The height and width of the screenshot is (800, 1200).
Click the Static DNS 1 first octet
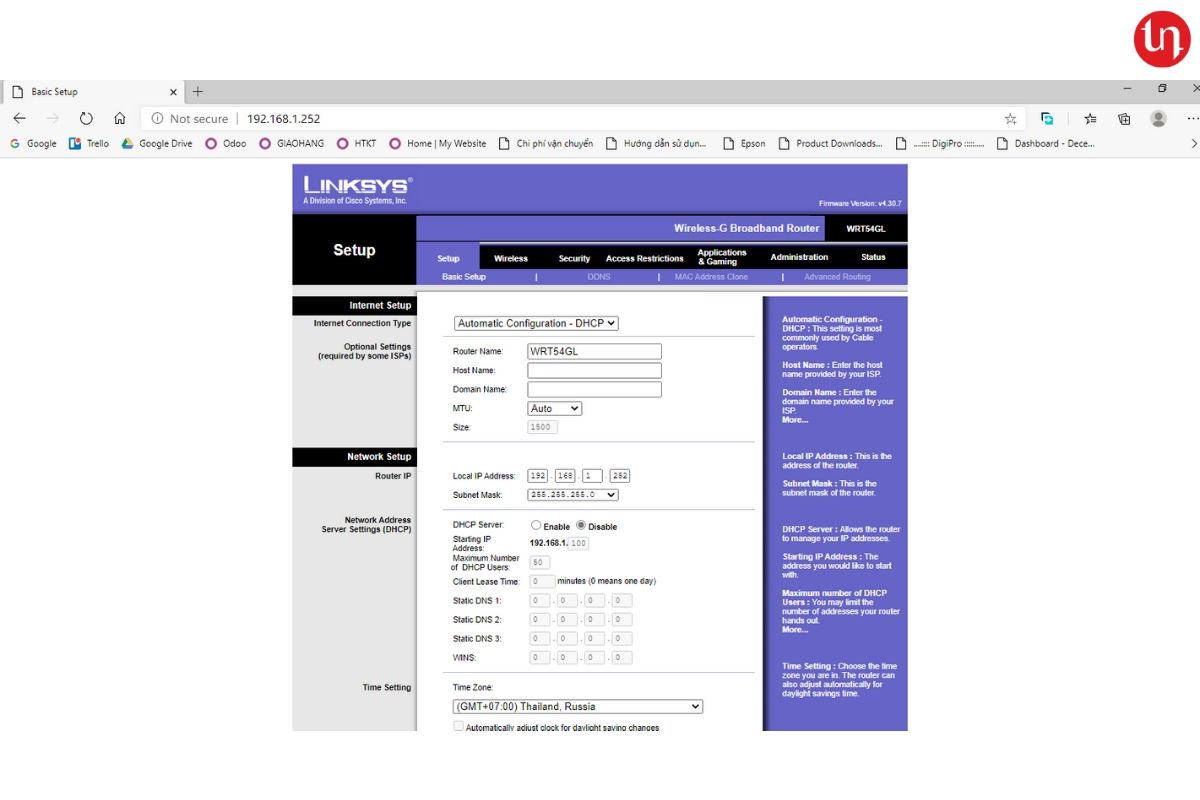pos(540,600)
